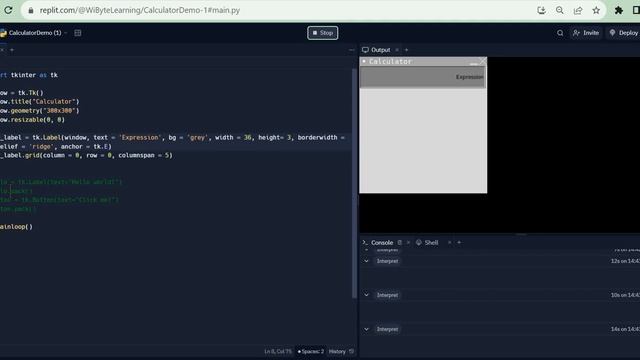The image size is (640, 360).
Task: Add new tab next to Shell
Action: pyautogui.click(x=459, y=242)
